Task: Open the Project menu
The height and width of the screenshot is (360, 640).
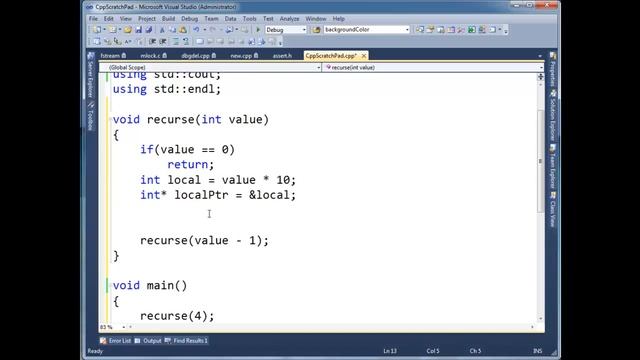Action: [147, 19]
